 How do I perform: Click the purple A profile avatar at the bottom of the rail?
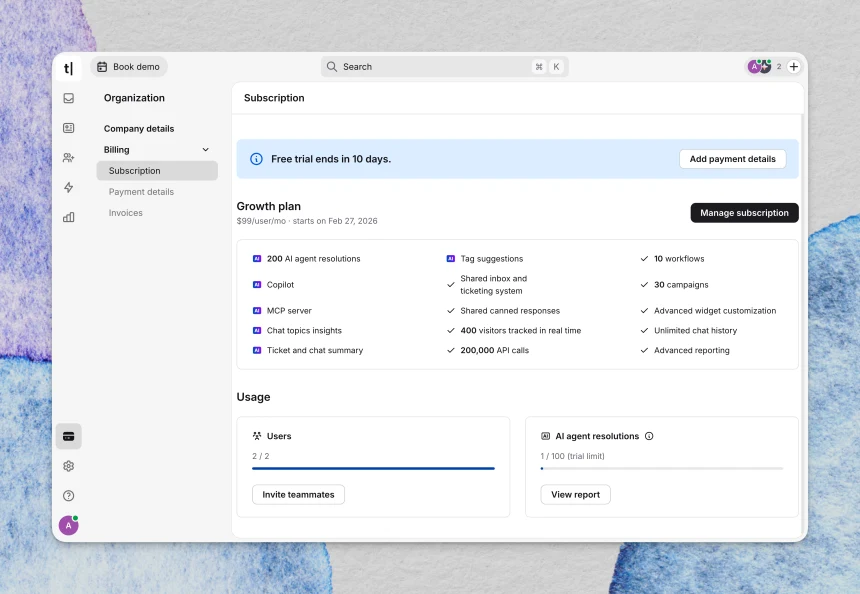(x=69, y=525)
